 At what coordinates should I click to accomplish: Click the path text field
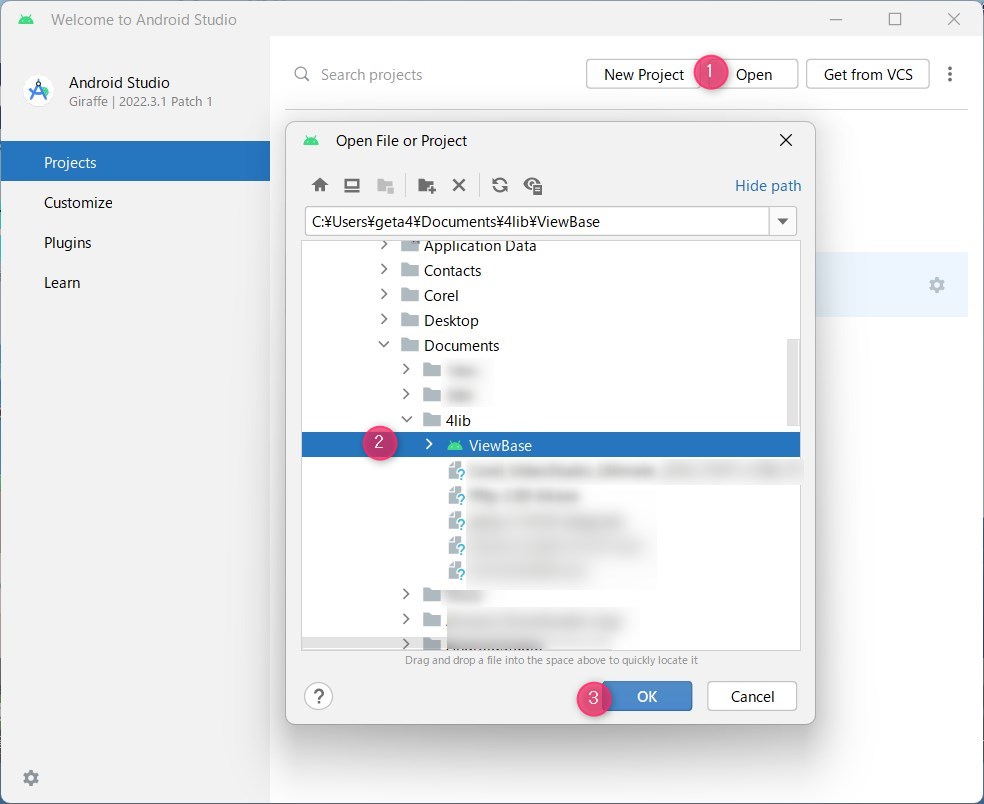(x=537, y=221)
